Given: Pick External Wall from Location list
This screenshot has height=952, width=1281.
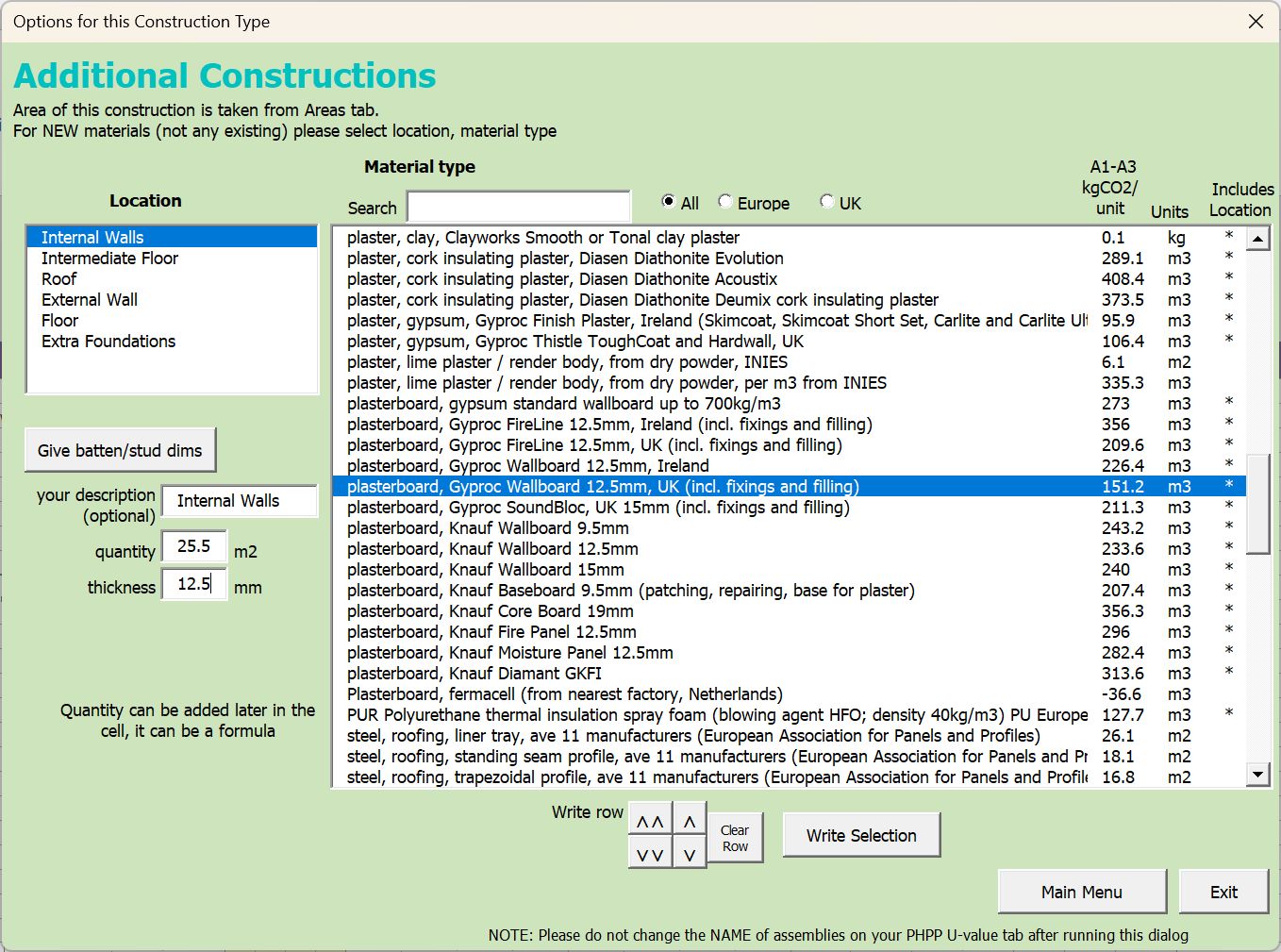Looking at the screenshot, I should [x=90, y=300].
